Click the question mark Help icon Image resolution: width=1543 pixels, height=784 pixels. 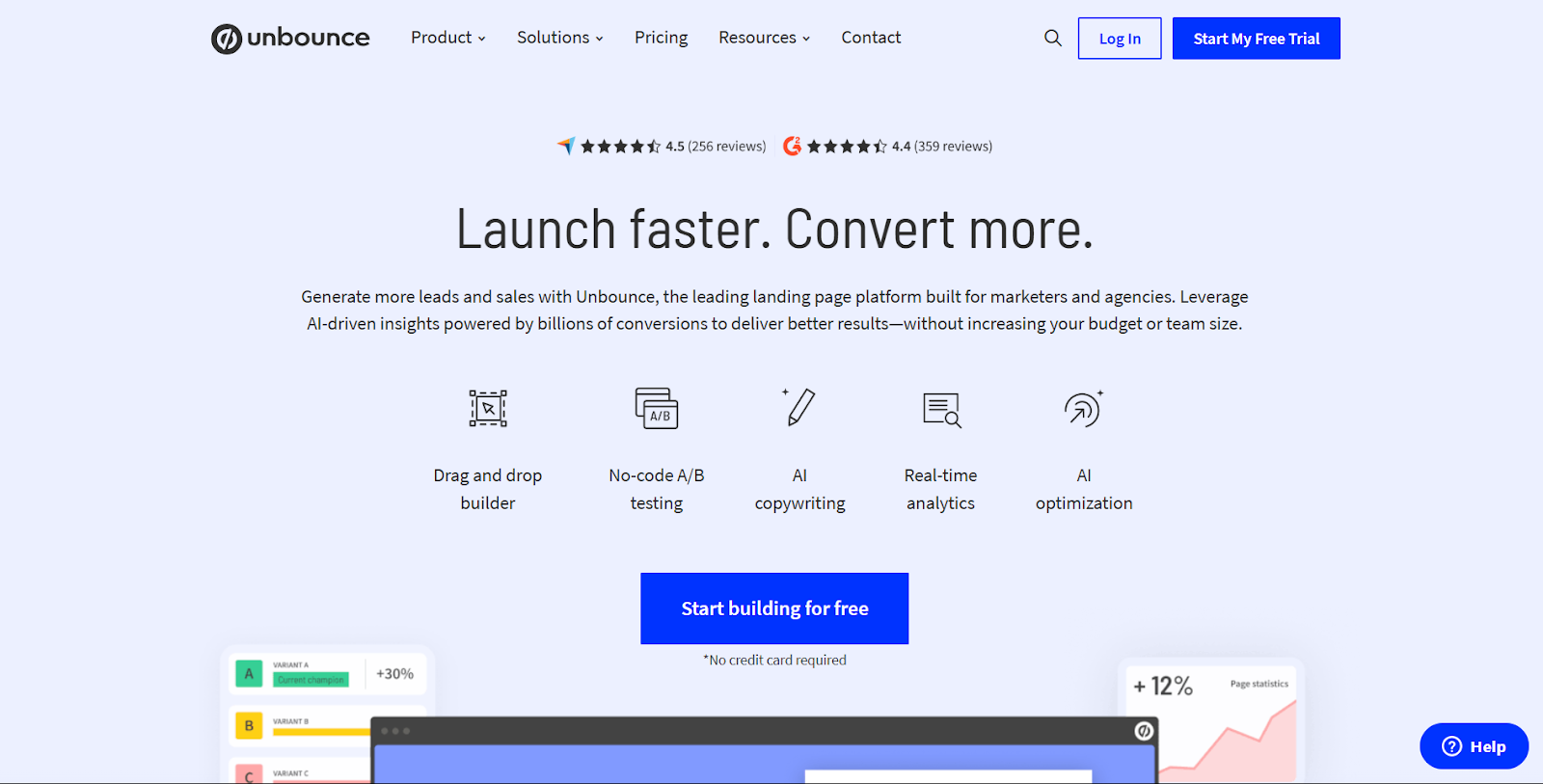(x=1451, y=746)
